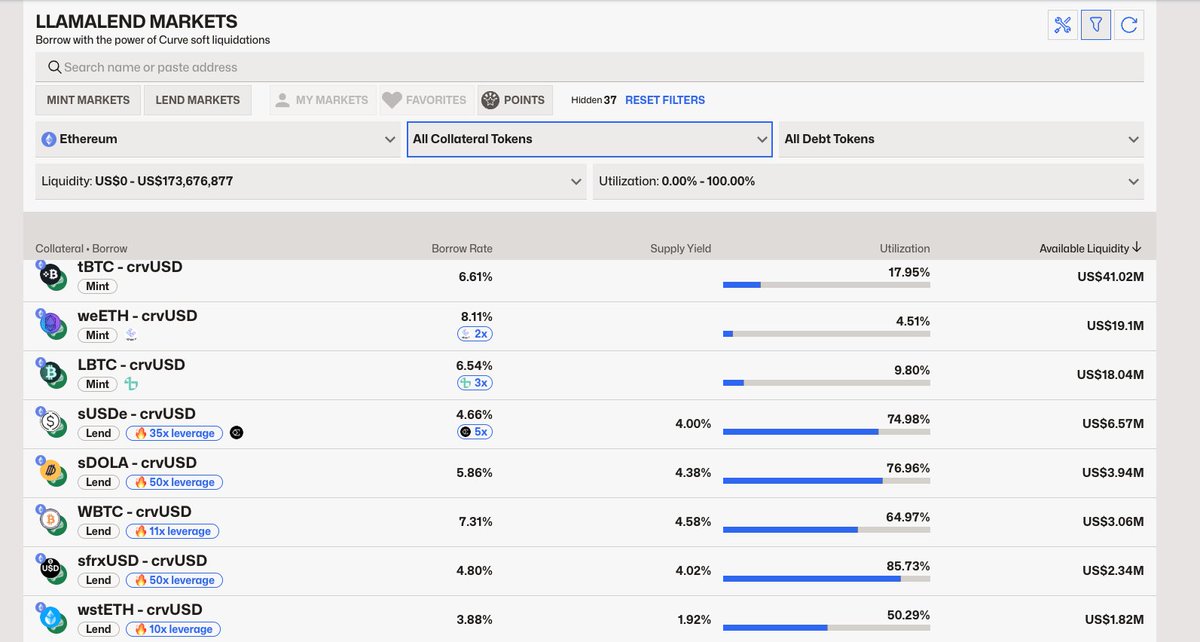The width and height of the screenshot is (1200, 642).
Task: Sort by Collateral • Borrow column header
Action: pos(81,248)
